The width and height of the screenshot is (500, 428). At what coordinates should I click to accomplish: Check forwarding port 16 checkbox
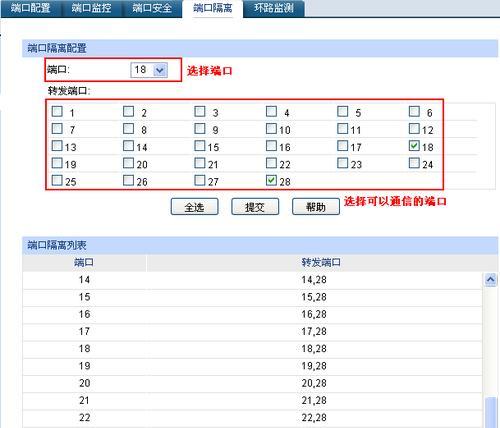pyautogui.click(x=272, y=146)
